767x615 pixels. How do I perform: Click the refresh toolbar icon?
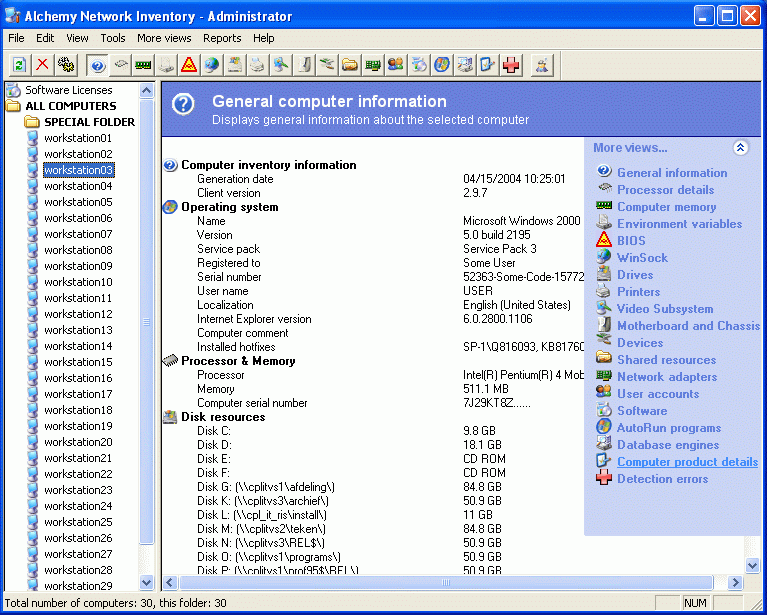[x=19, y=65]
